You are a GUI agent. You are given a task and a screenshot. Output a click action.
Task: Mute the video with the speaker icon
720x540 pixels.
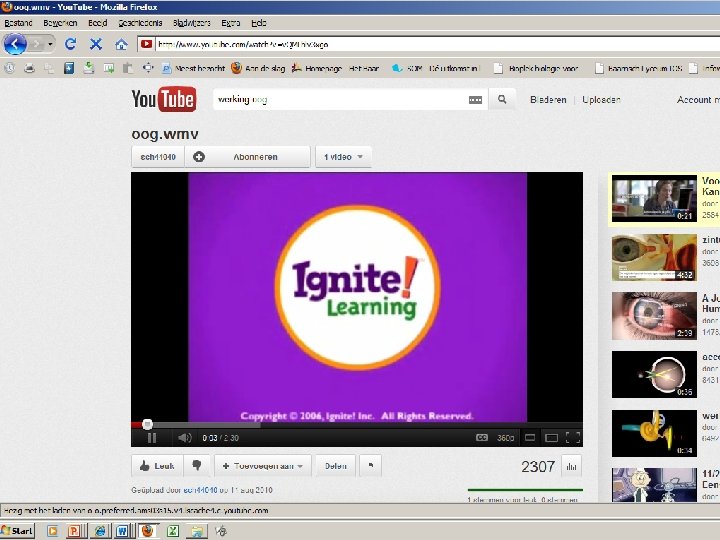[185, 438]
